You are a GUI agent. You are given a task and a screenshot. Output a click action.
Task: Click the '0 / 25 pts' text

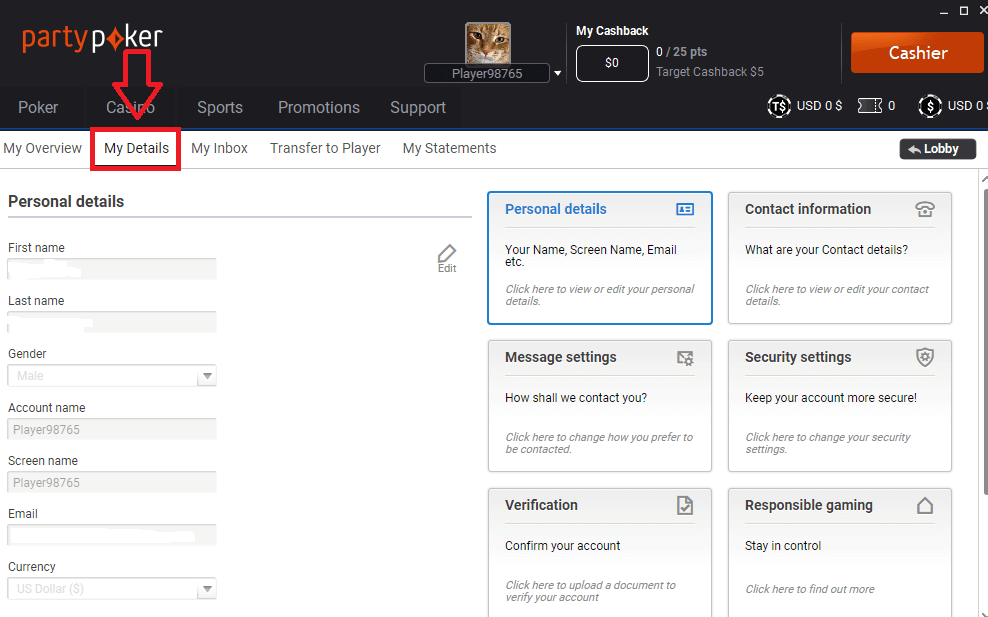681,52
